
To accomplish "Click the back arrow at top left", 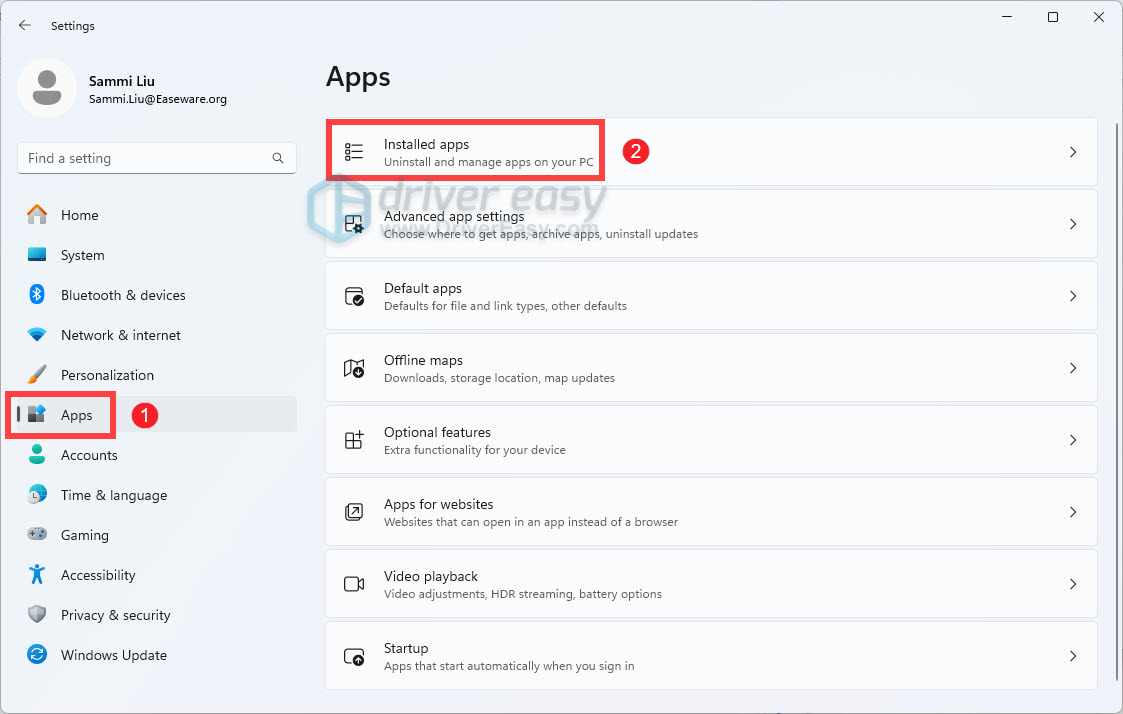I will 24,25.
